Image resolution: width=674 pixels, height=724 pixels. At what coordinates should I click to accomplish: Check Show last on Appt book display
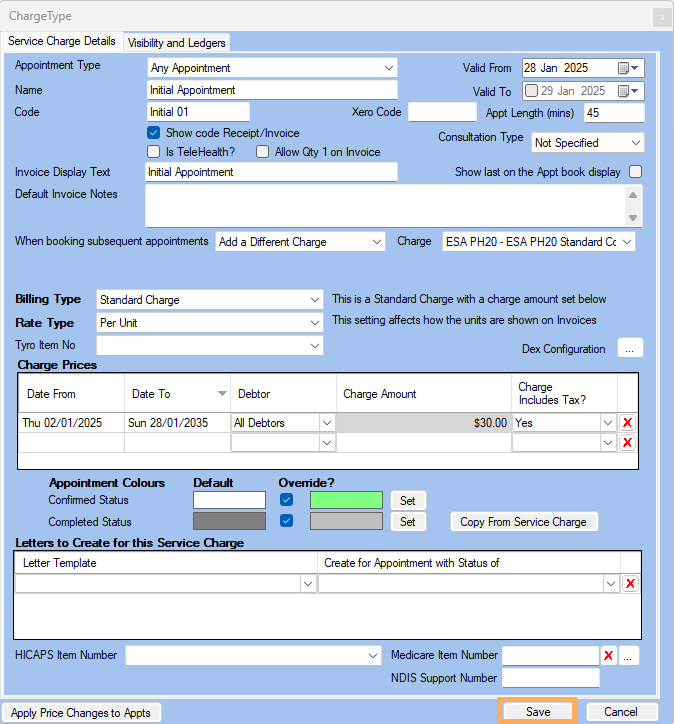(x=636, y=172)
